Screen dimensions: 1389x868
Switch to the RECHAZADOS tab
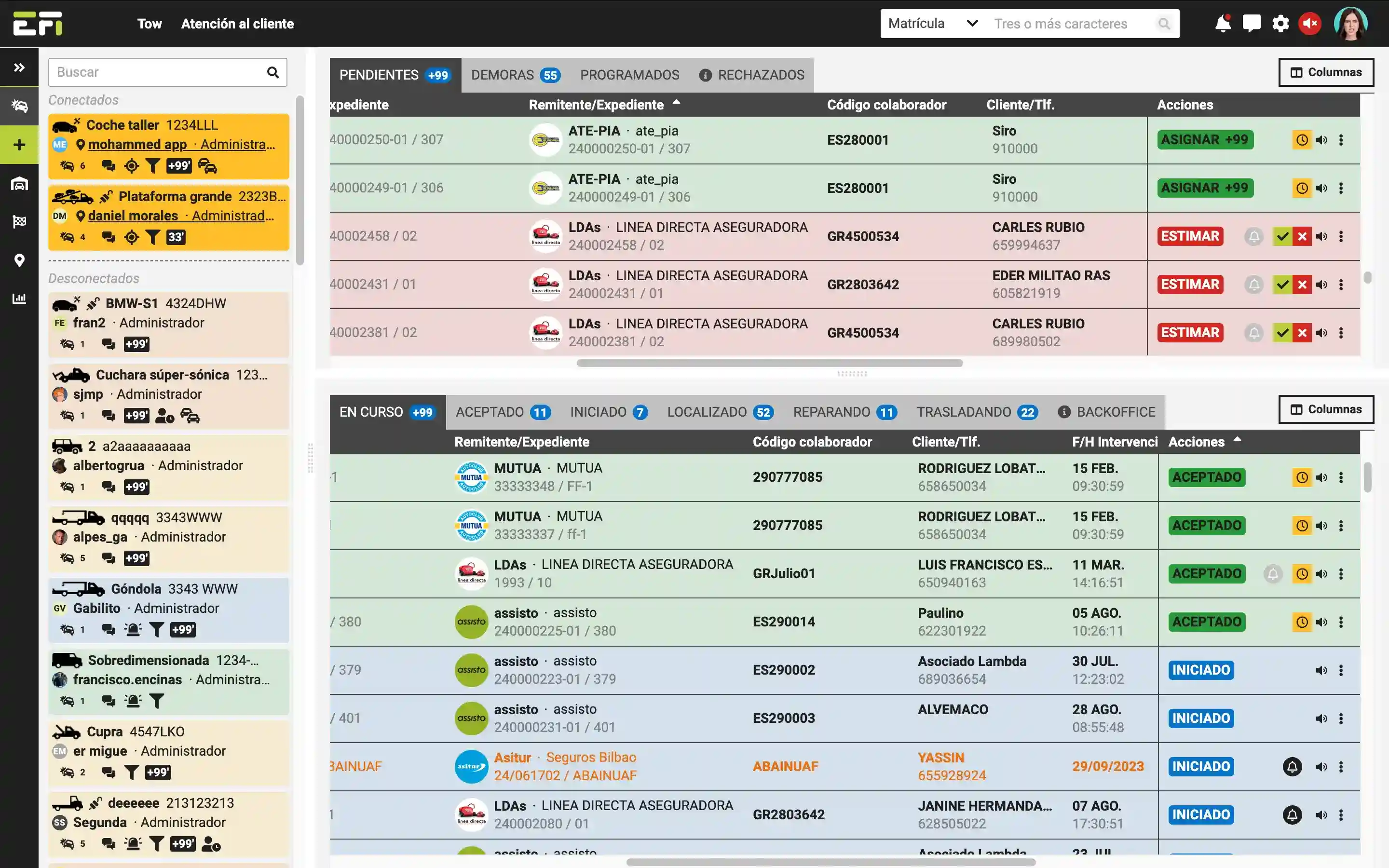(752, 75)
